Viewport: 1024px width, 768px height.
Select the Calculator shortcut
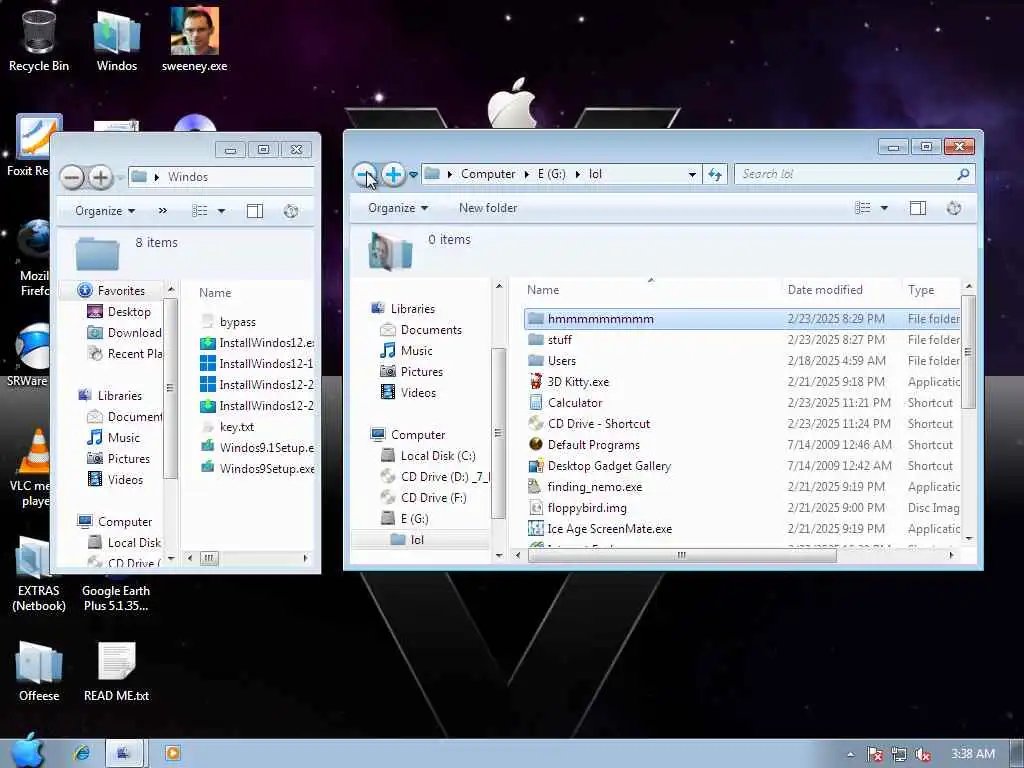(x=743, y=402)
